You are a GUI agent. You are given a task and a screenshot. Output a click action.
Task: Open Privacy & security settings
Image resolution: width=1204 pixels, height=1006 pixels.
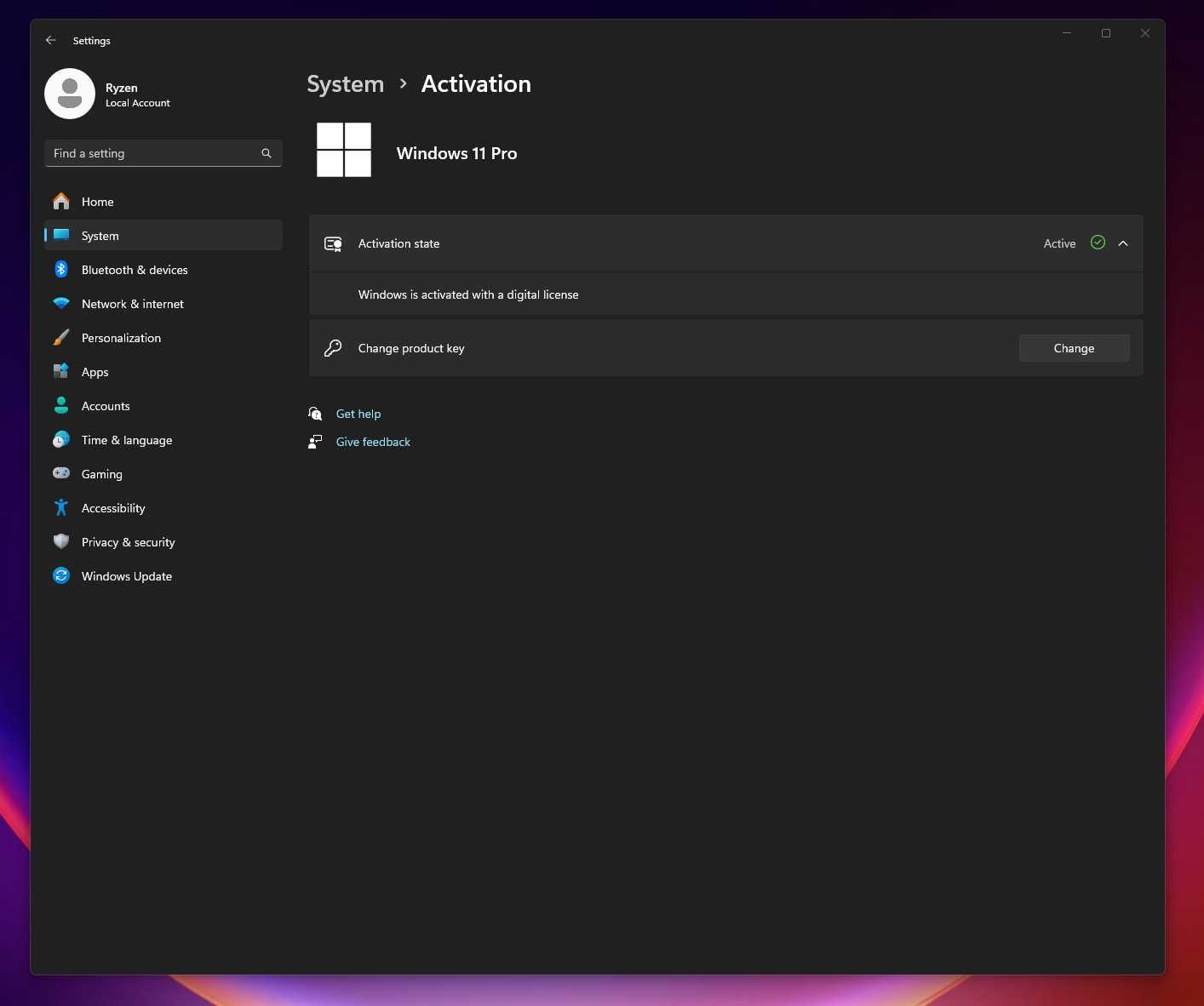click(163, 542)
